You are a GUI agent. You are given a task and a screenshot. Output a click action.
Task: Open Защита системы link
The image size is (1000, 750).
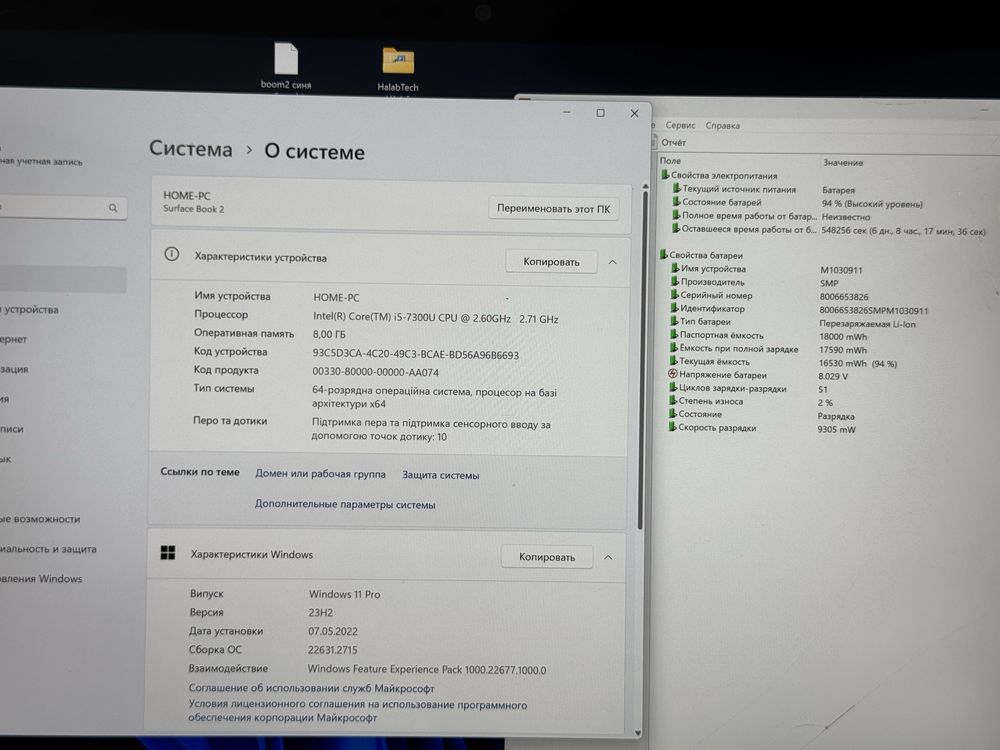point(441,475)
